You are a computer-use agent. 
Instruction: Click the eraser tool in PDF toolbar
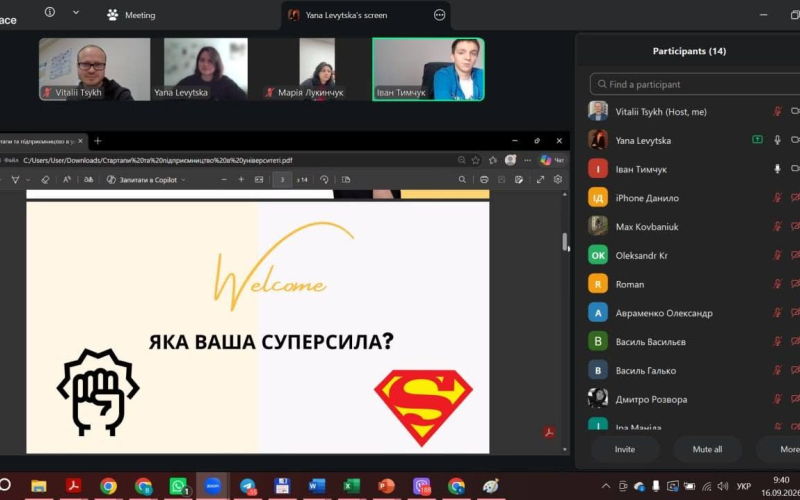(x=45, y=180)
